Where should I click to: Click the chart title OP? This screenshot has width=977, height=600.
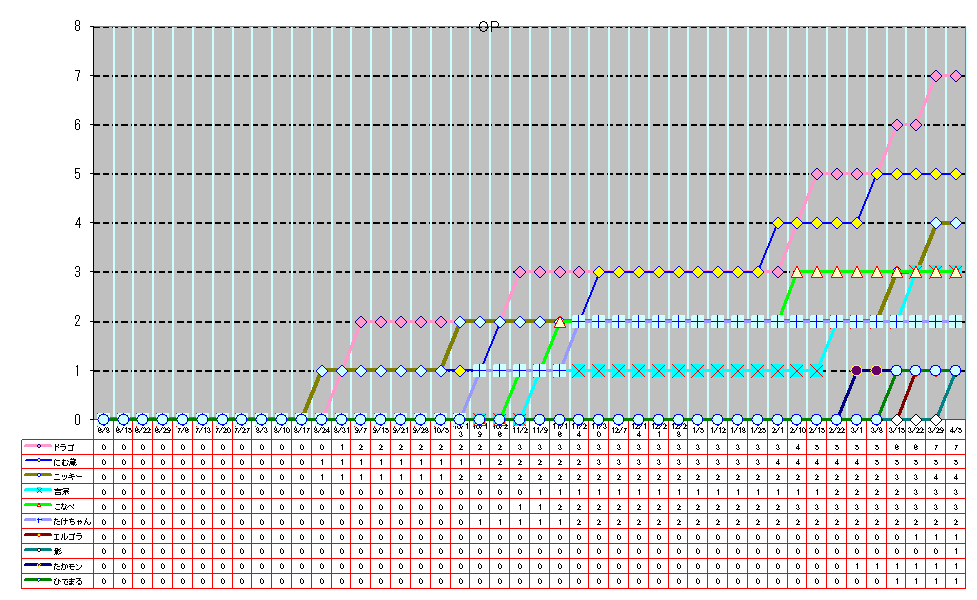(x=488, y=27)
